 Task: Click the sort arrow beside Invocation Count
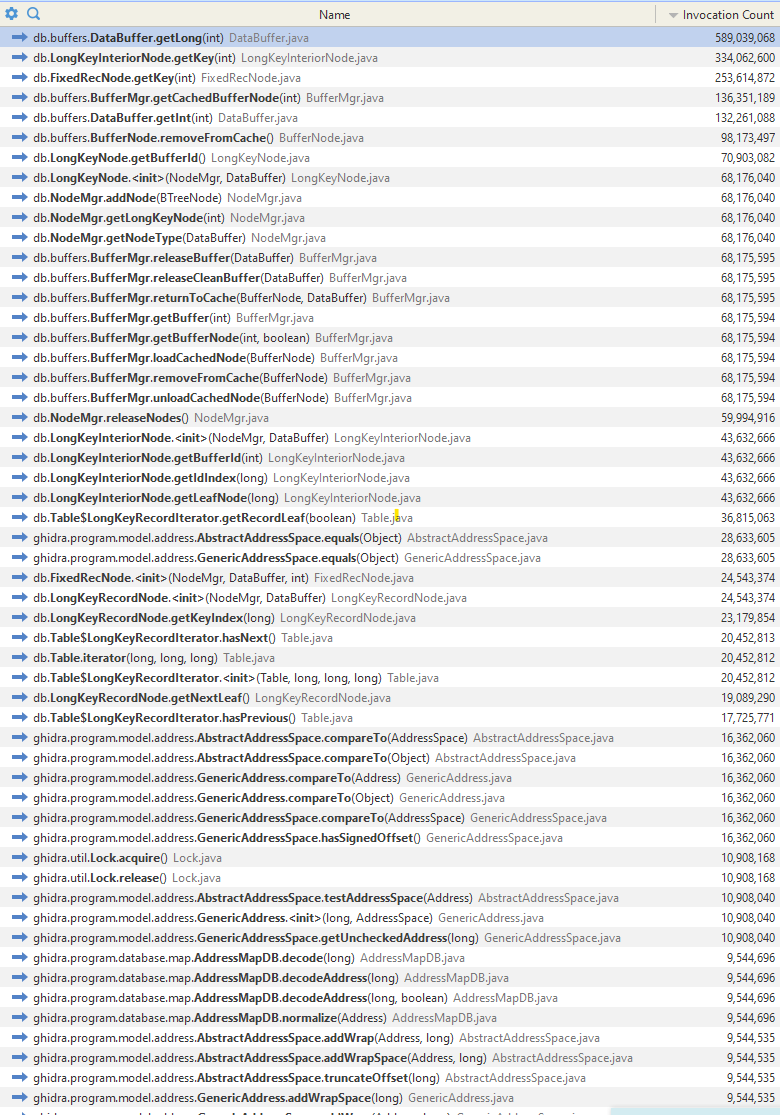pyautogui.click(x=673, y=15)
